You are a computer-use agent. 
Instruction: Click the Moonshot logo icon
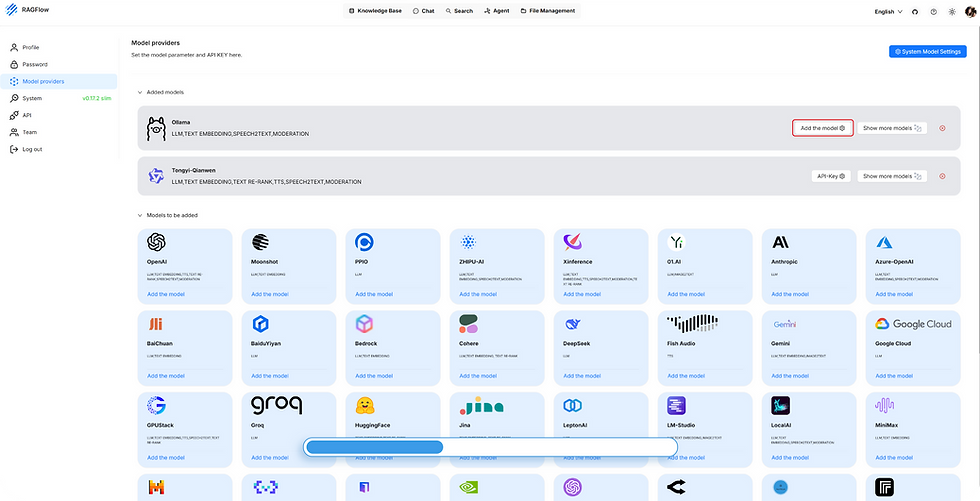pyautogui.click(x=261, y=242)
